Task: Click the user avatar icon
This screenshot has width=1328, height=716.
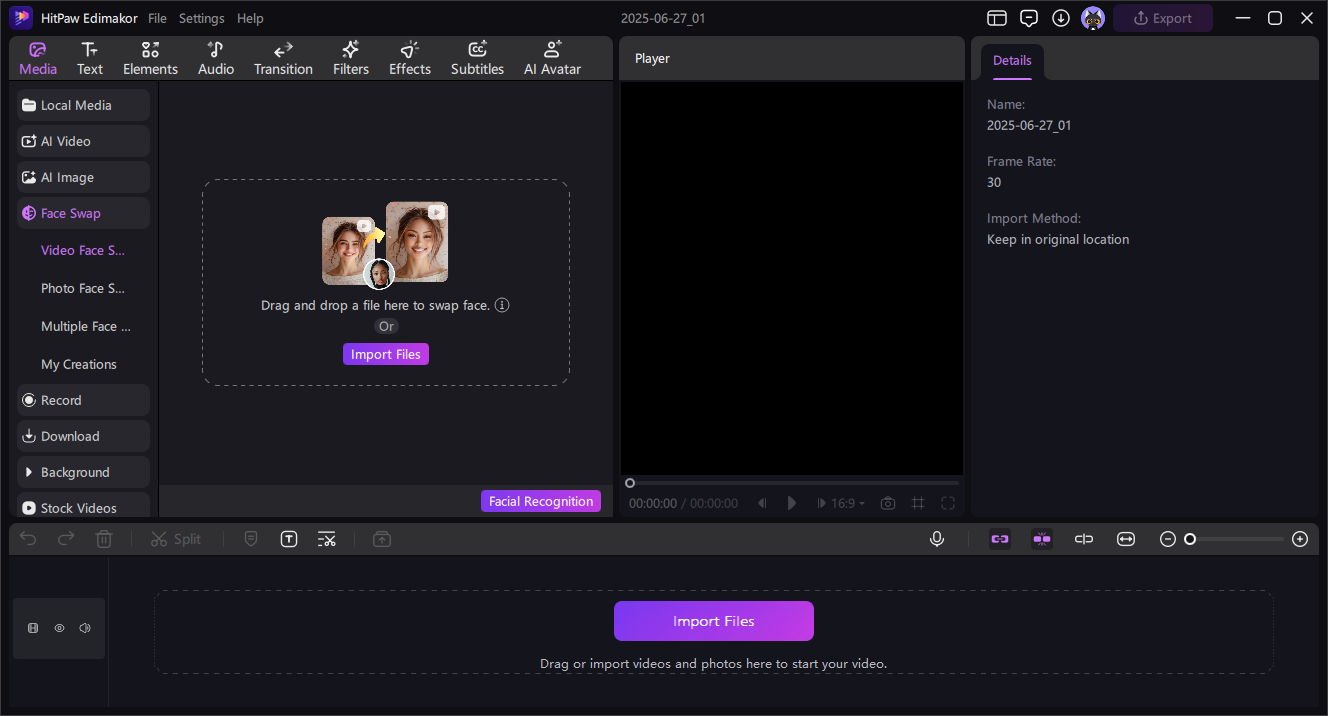Action: coord(1093,18)
